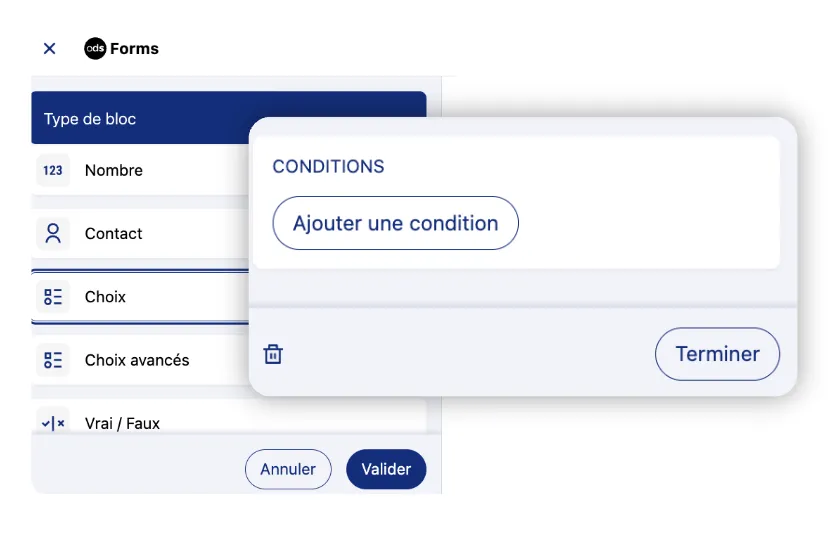Pick the Contact block type label
This screenshot has height=536, width=834.
pos(113,233)
